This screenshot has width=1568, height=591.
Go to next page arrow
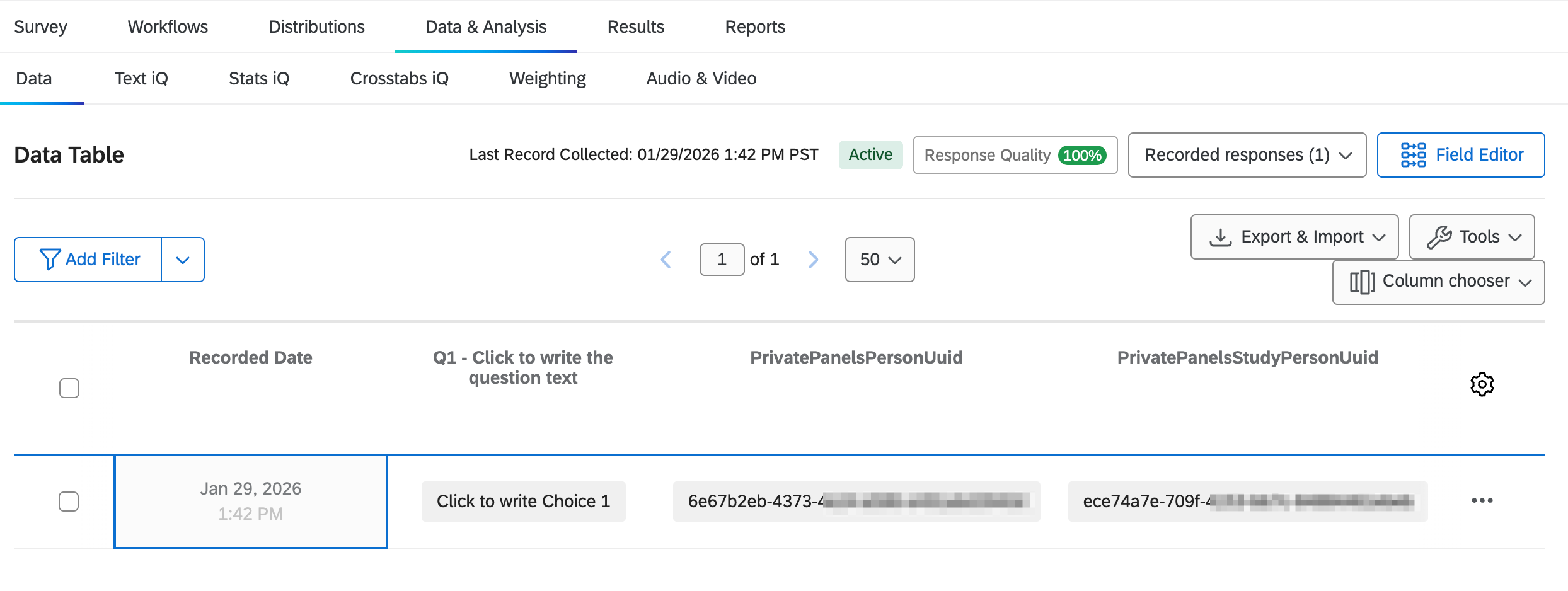tap(813, 260)
